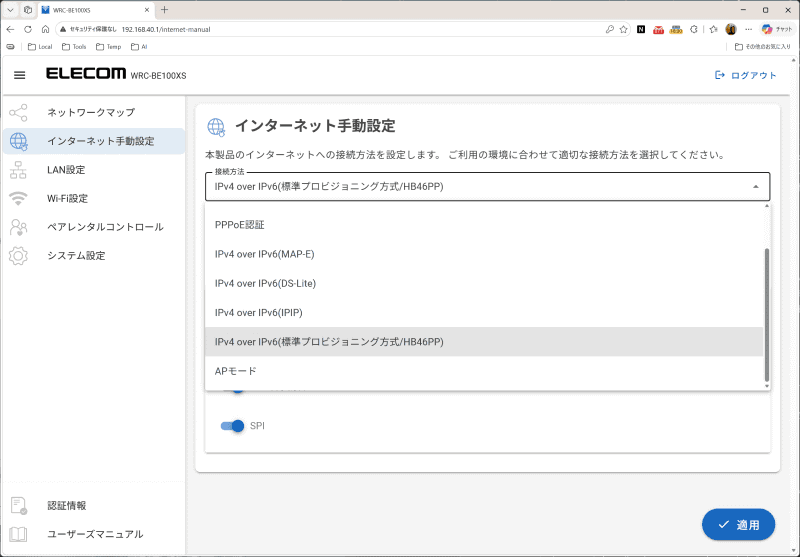This screenshot has width=800, height=557.
Task: Expand the connection method dropdown arrow
Action: tap(756, 187)
